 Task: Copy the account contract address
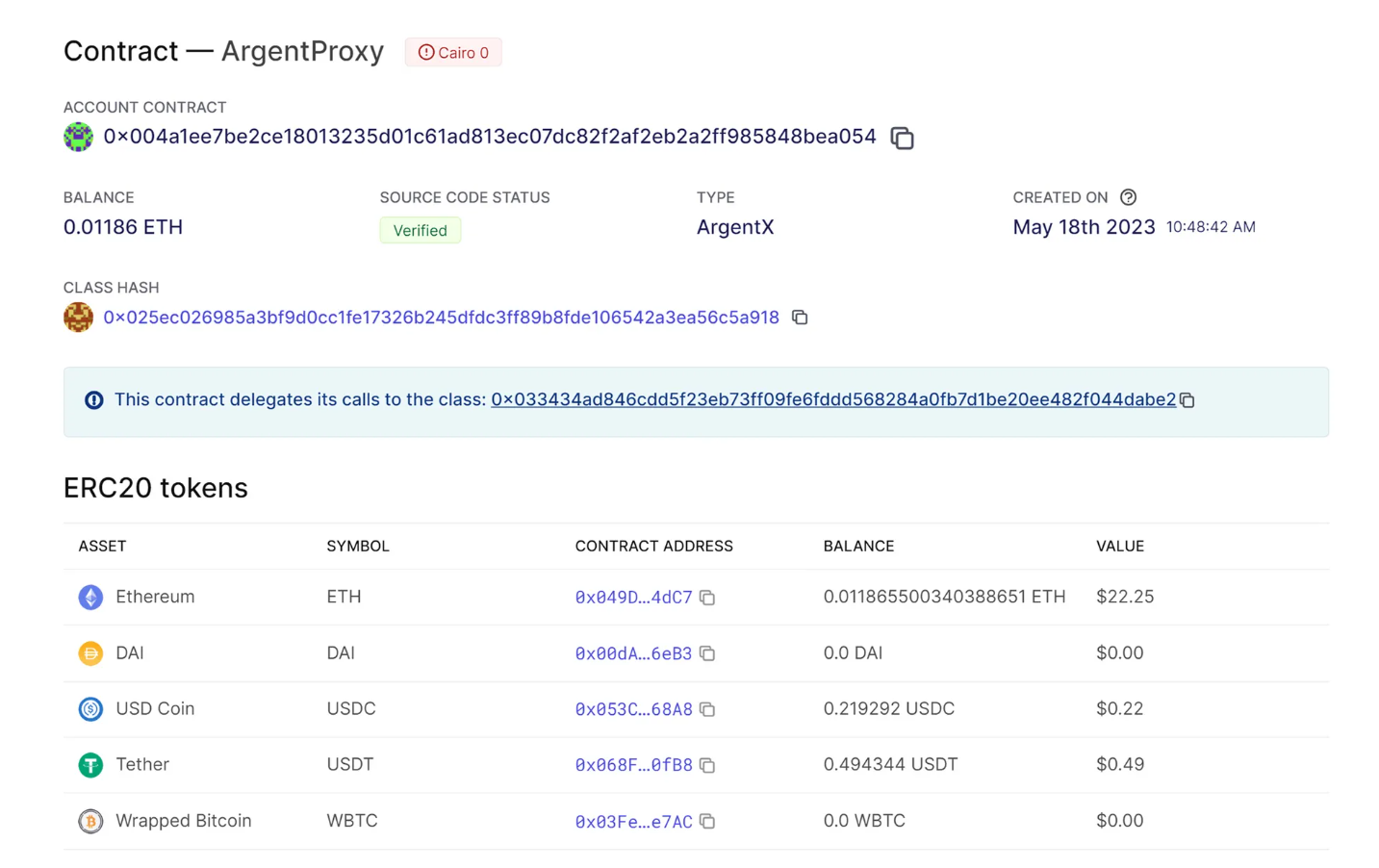tap(902, 139)
